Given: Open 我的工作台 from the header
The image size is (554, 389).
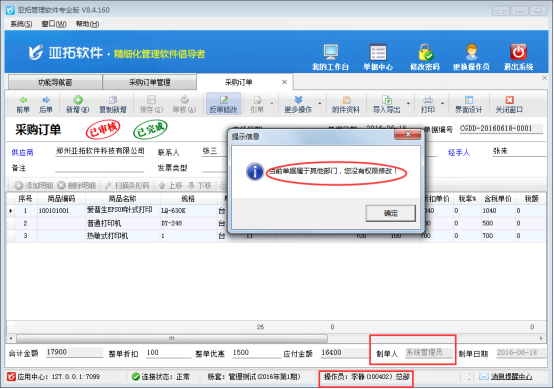Looking at the screenshot, I should [x=331, y=52].
